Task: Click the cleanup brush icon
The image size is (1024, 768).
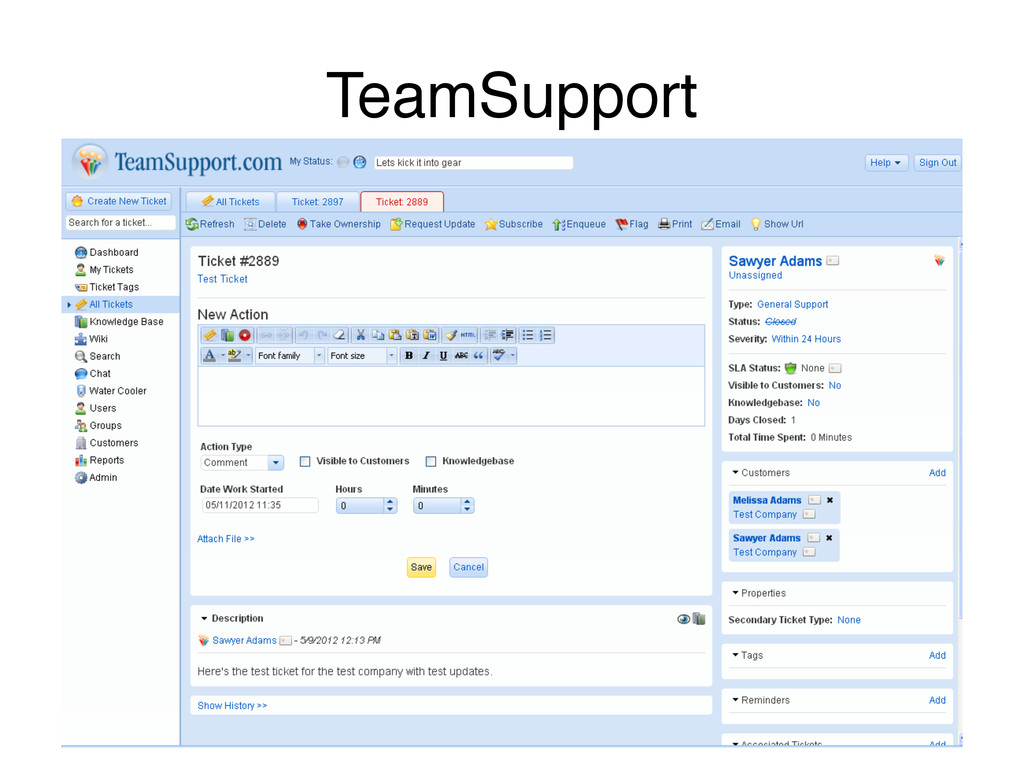Action: point(451,335)
